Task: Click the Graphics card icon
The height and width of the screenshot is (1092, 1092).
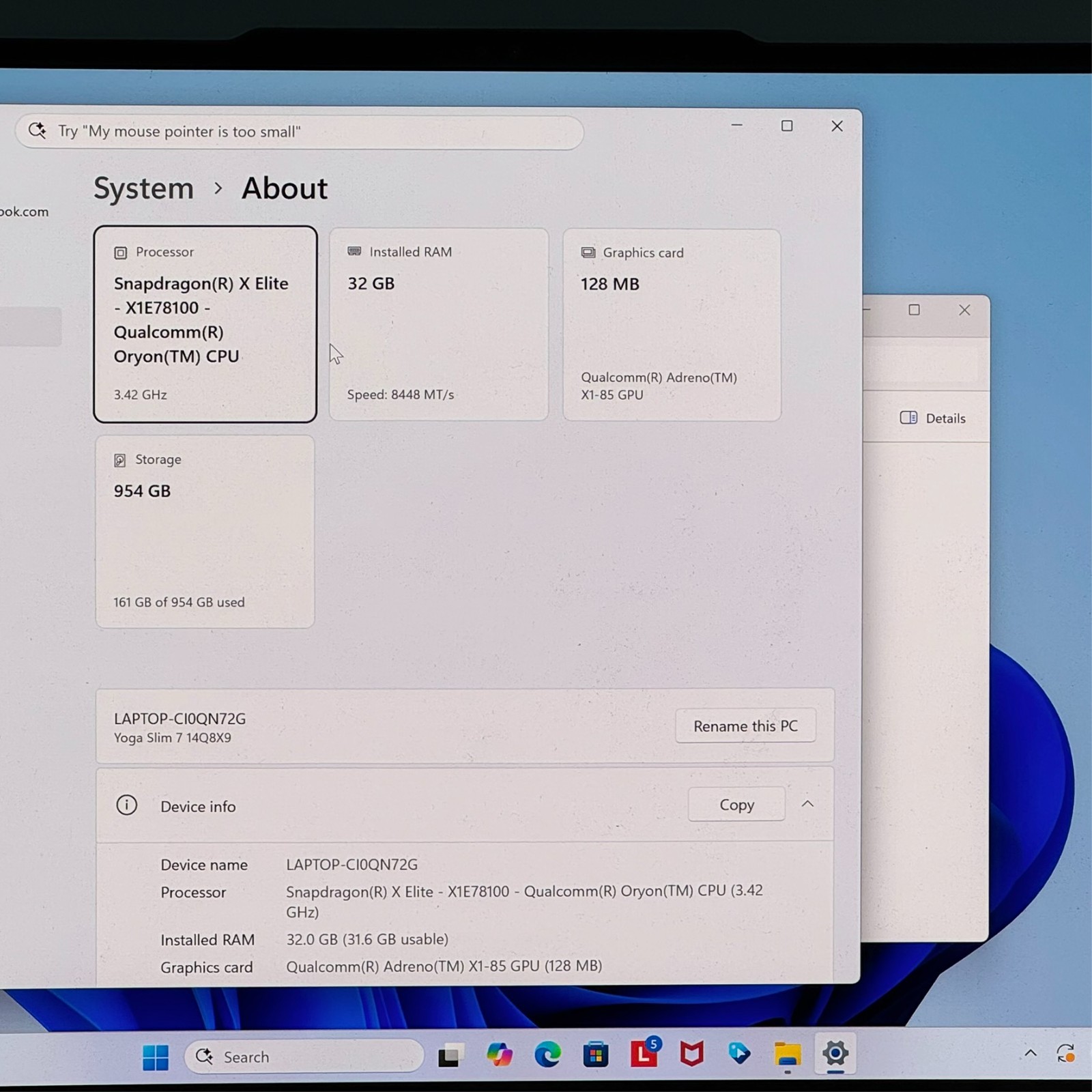Action: point(588,253)
